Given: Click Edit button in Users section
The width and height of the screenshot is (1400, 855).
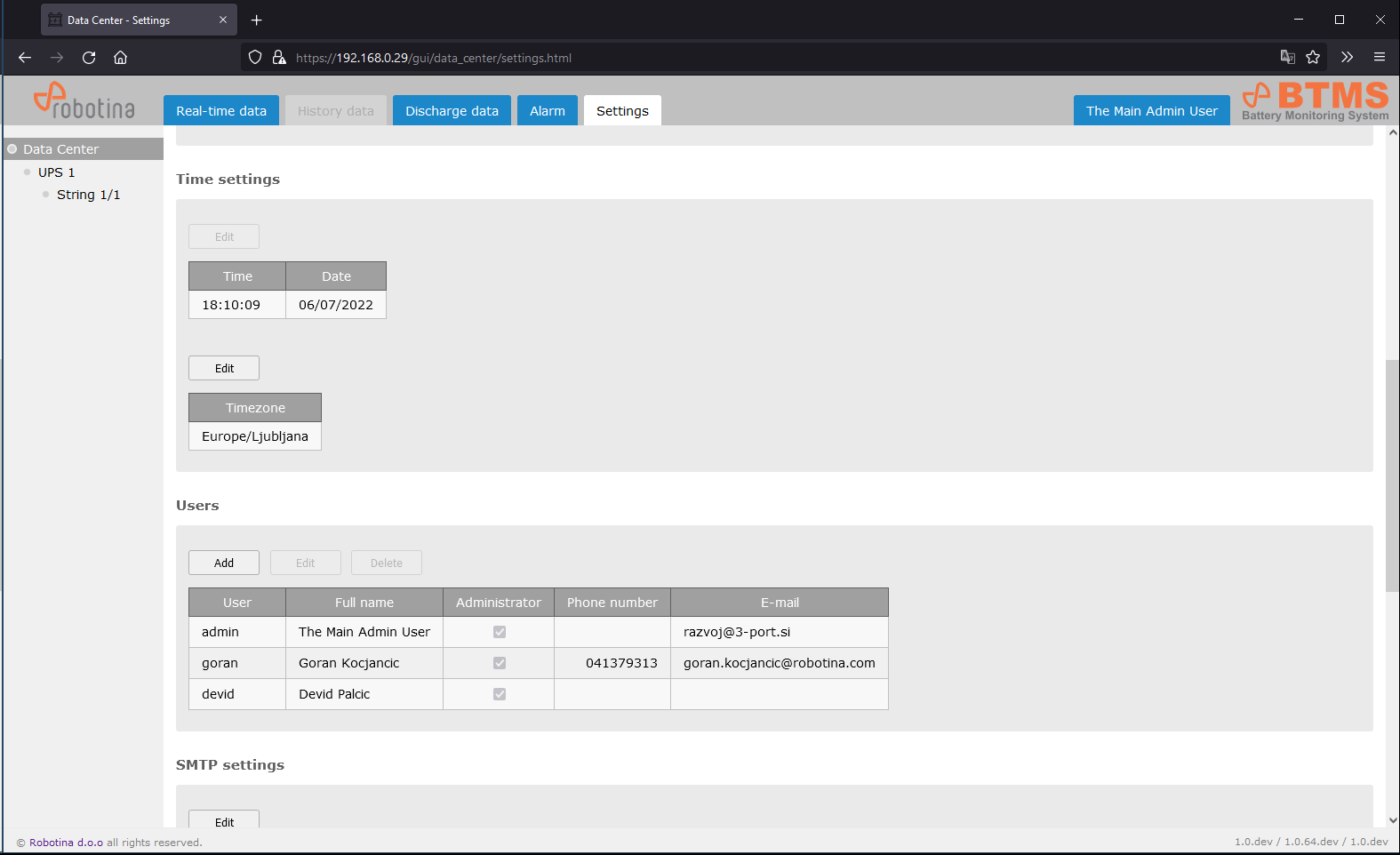Looking at the screenshot, I should coord(306,563).
